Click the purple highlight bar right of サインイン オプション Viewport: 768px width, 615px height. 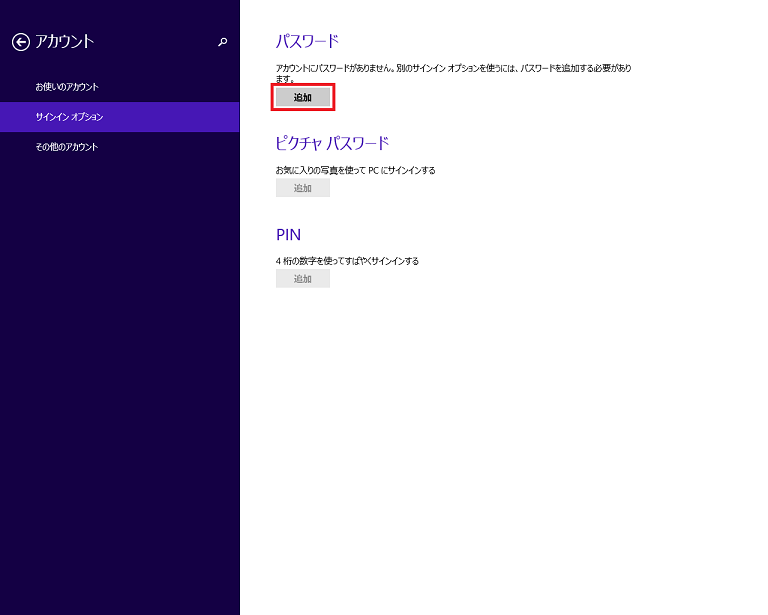[180, 117]
